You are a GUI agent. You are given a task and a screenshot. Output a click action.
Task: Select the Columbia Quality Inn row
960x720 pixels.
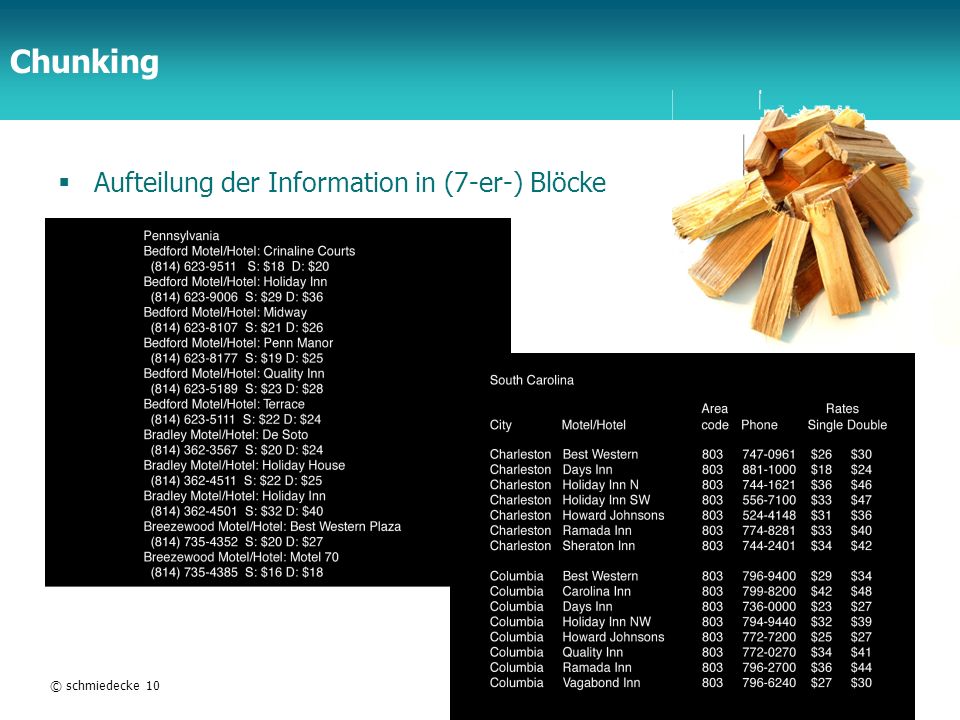pyautogui.click(x=681, y=652)
